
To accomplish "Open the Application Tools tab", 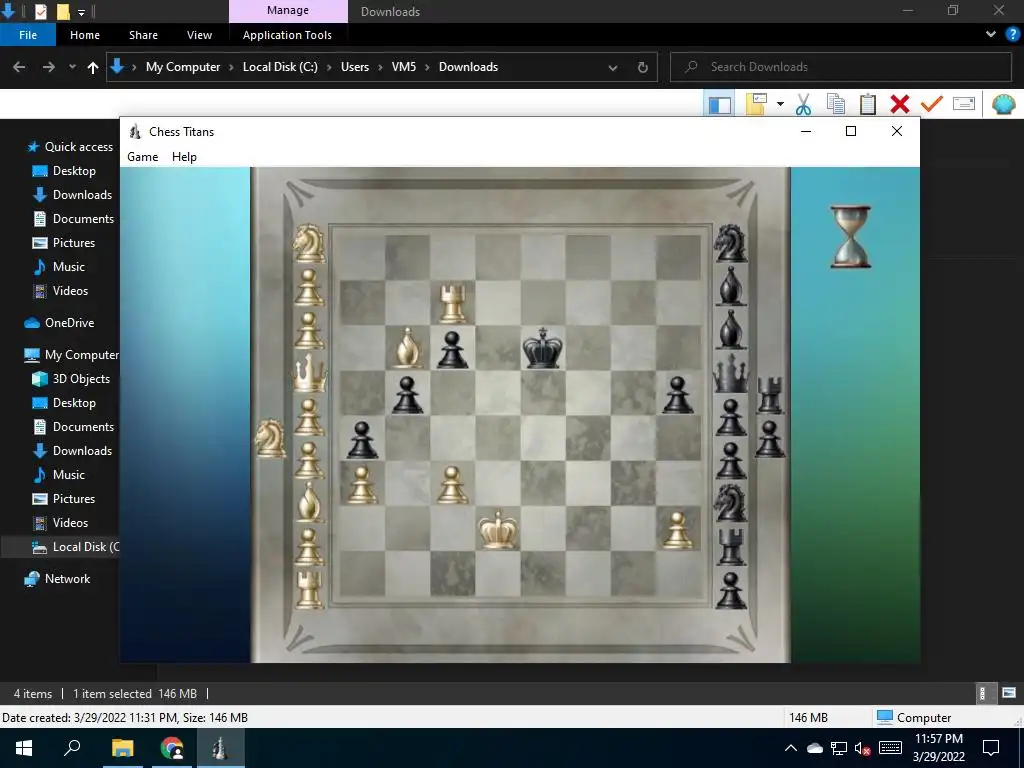I will pyautogui.click(x=287, y=35).
